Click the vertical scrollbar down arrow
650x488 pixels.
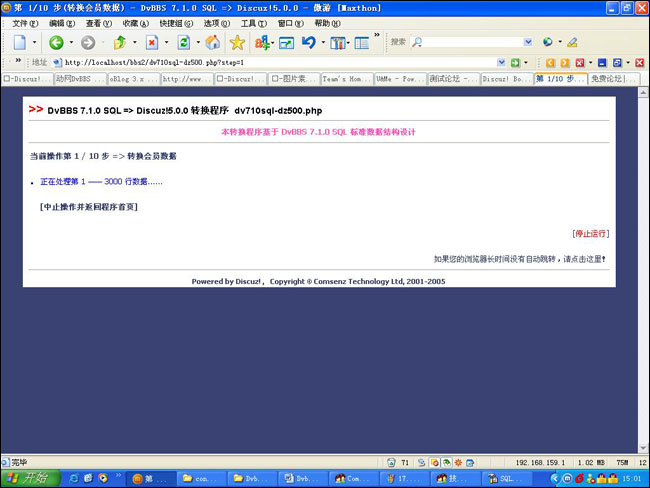click(x=643, y=448)
